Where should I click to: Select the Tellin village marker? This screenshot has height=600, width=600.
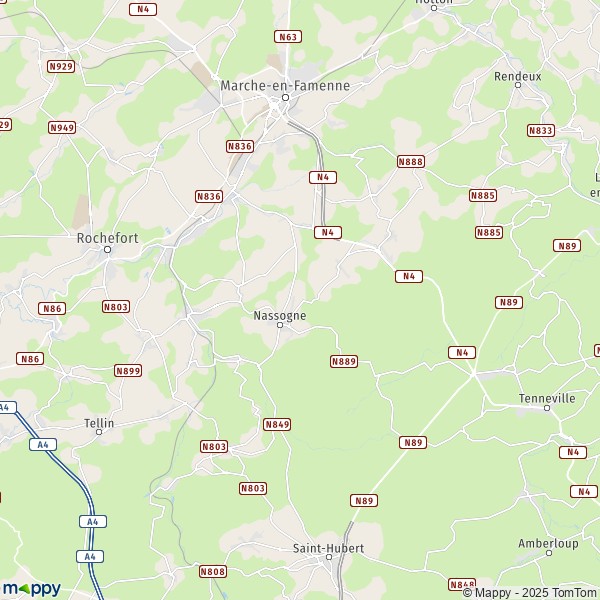click(99, 432)
